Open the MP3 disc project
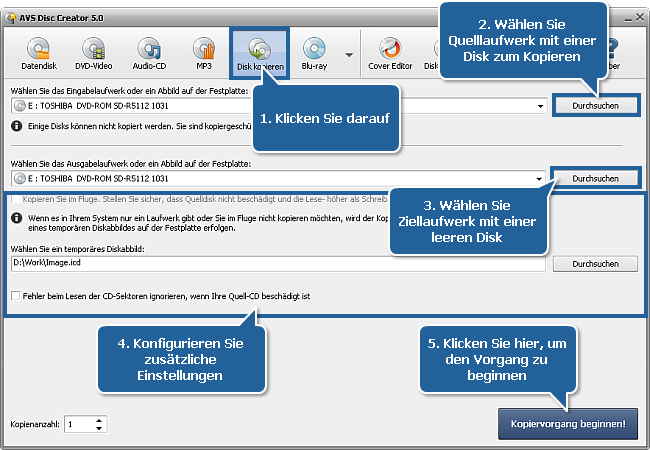Viewport: 650px width, 450px height. [204, 53]
